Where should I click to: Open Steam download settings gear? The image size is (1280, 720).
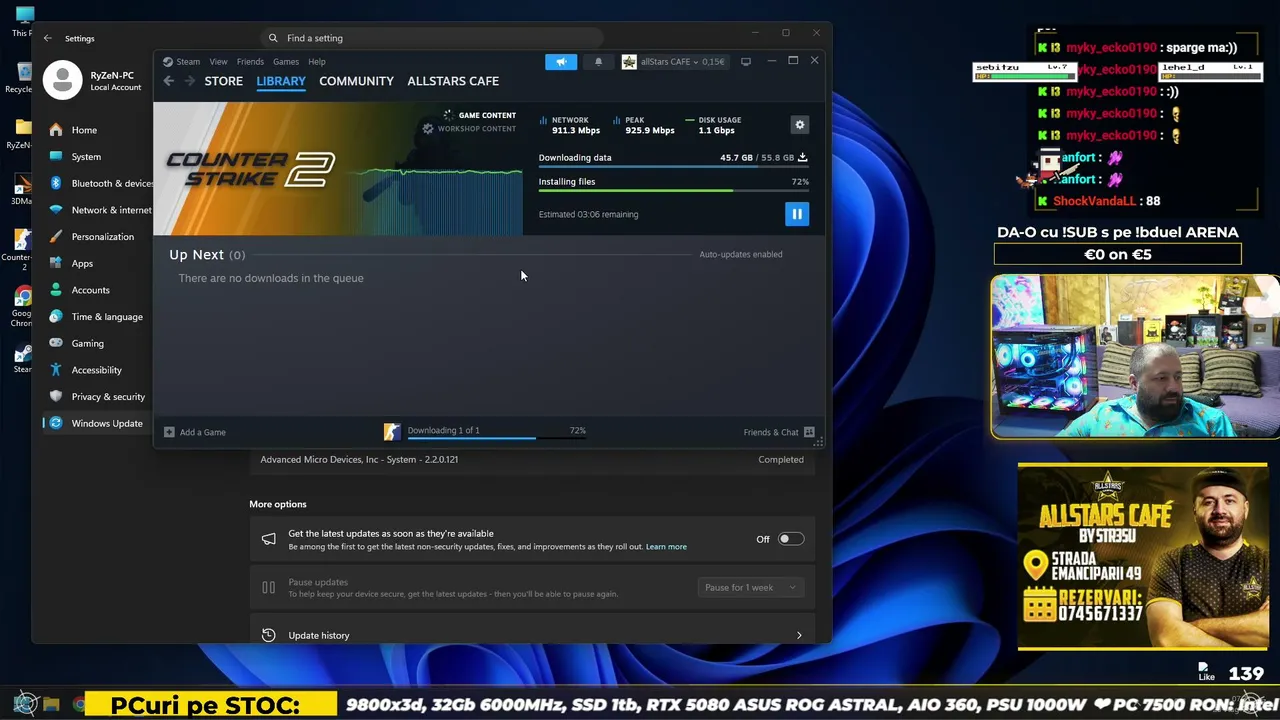click(799, 125)
